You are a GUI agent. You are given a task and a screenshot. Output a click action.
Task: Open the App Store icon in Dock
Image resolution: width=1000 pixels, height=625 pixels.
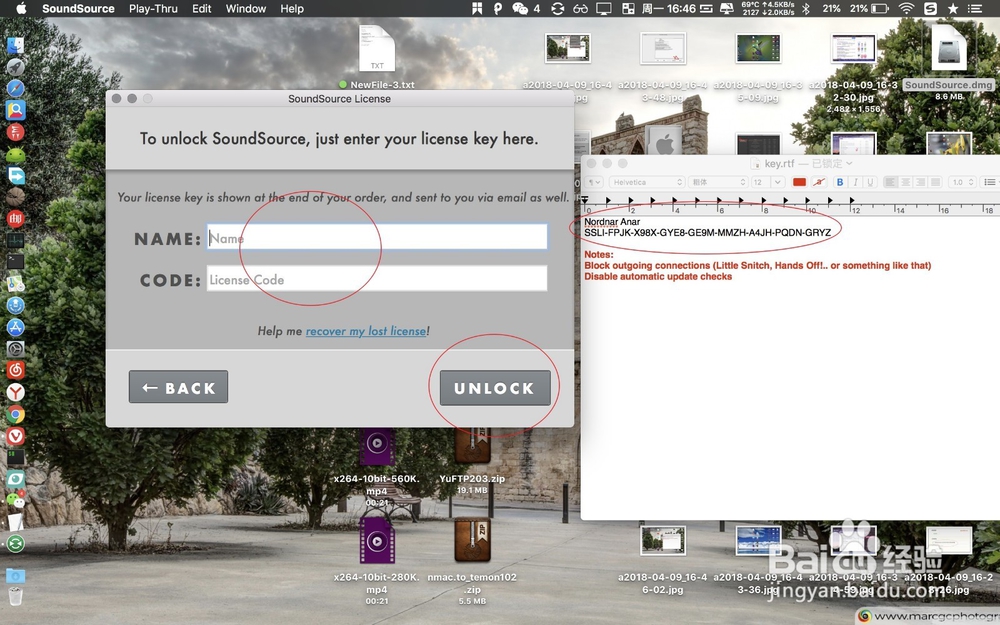[x=15, y=327]
